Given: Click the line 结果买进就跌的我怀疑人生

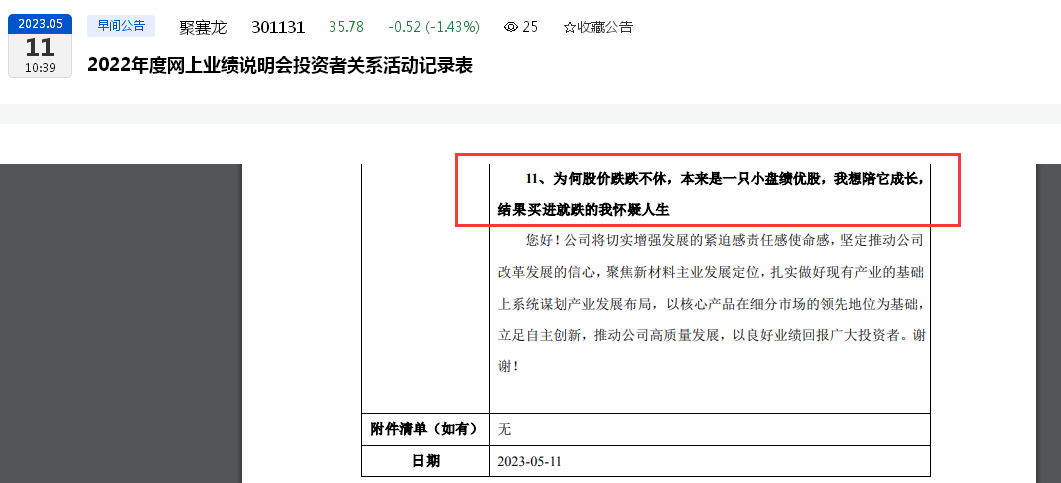Looking at the screenshot, I should tap(583, 210).
